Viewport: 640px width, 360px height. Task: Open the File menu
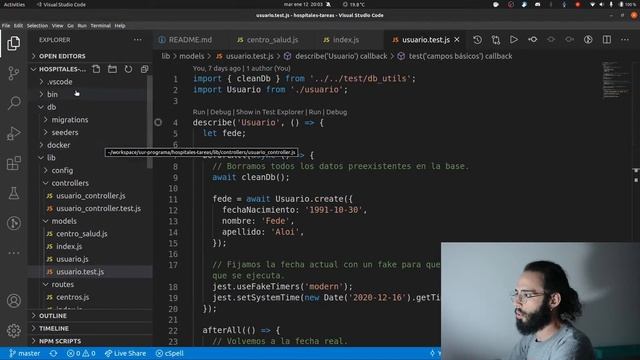point(6,25)
